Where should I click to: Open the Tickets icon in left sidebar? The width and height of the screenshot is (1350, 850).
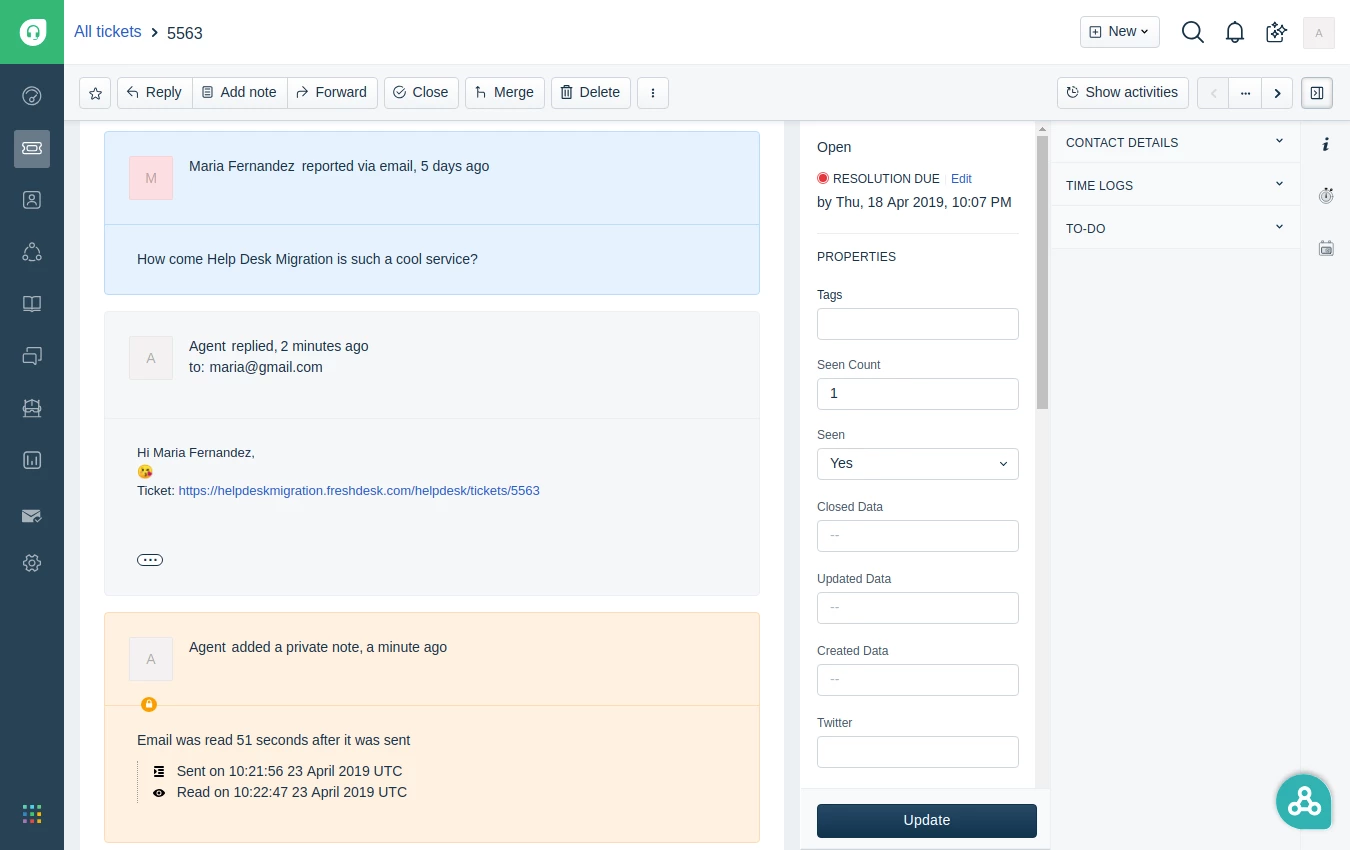point(32,148)
